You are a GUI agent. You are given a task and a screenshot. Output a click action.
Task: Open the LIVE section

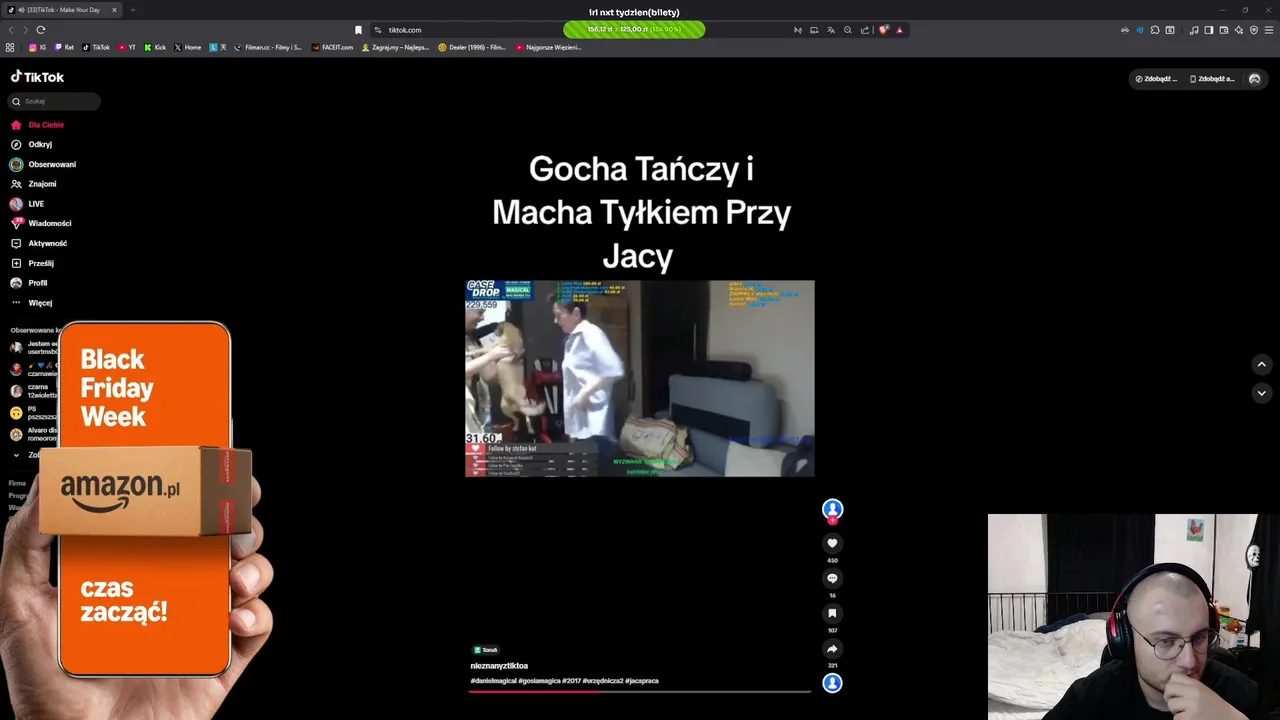pos(27,204)
